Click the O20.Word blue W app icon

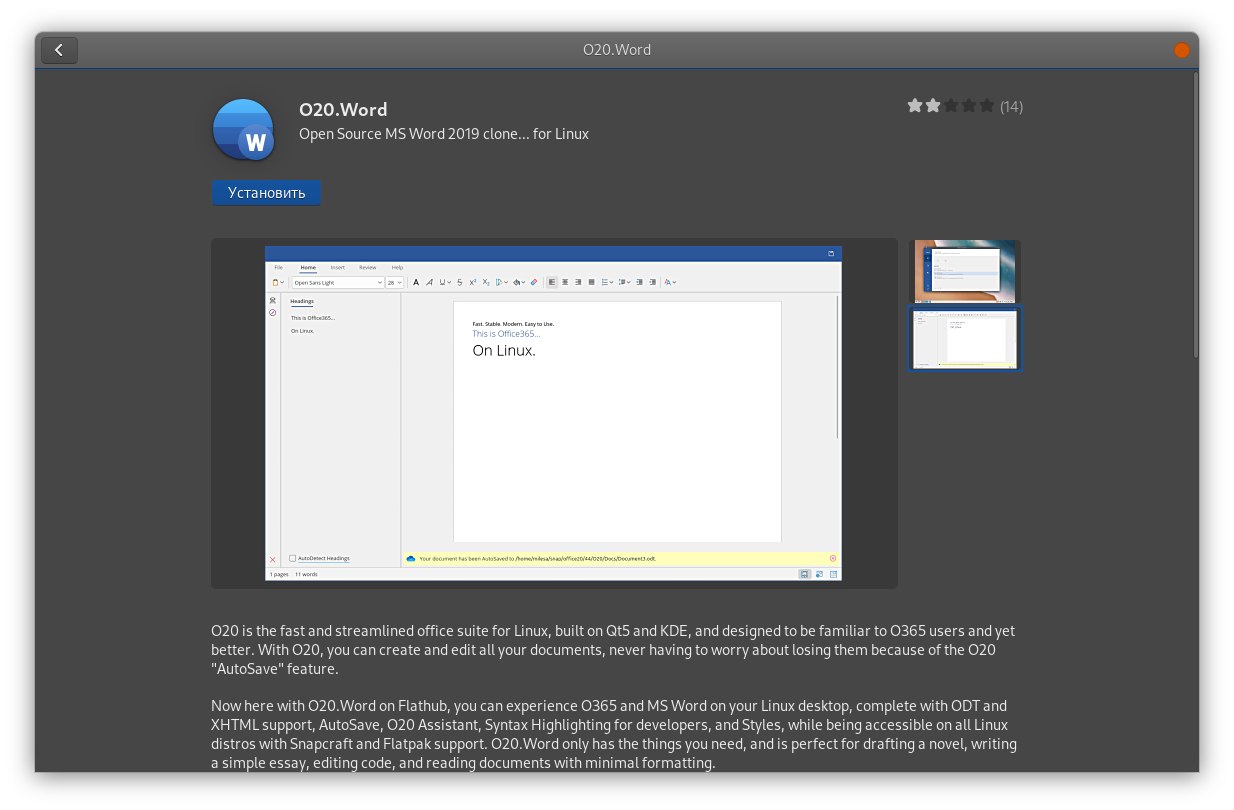243,129
